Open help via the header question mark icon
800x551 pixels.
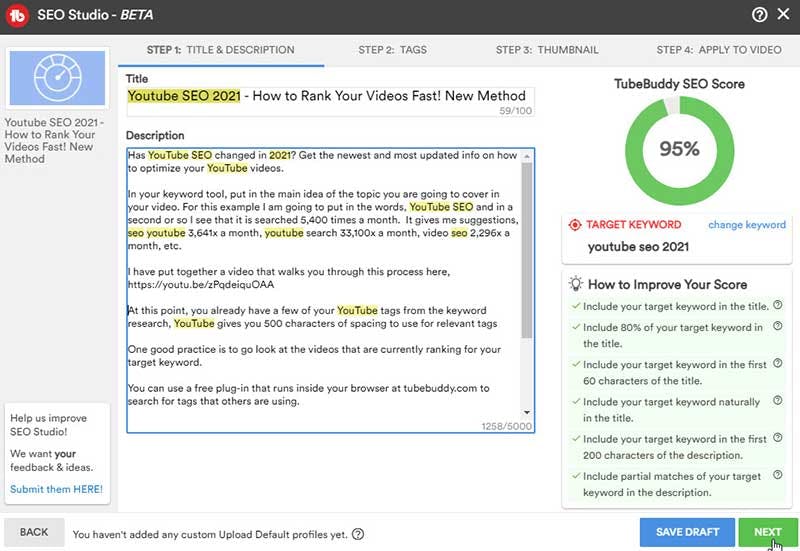point(758,16)
